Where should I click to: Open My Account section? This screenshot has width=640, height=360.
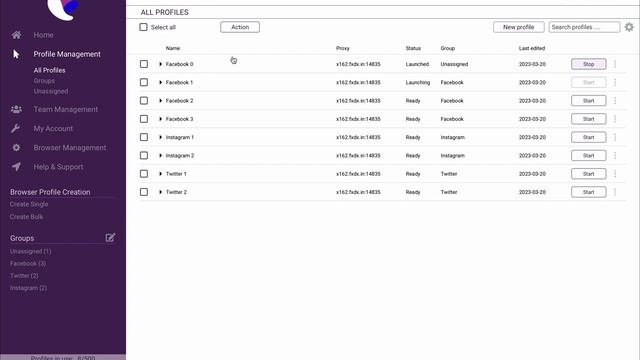53,129
